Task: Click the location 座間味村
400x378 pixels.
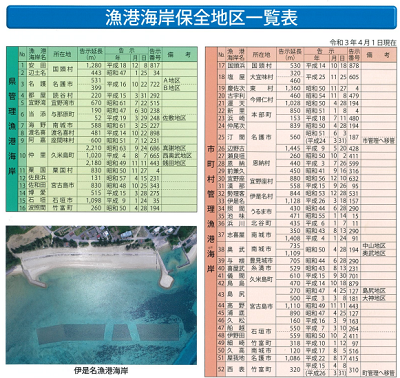Action: [62, 140]
